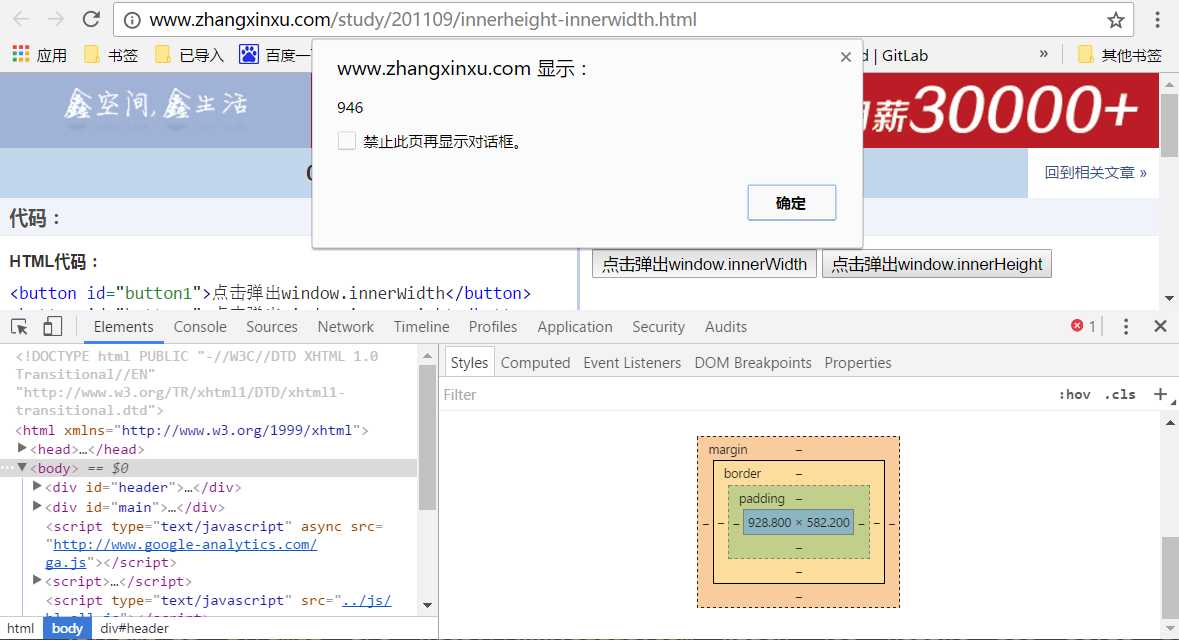
Task: Open the Security tab
Action: point(658,327)
